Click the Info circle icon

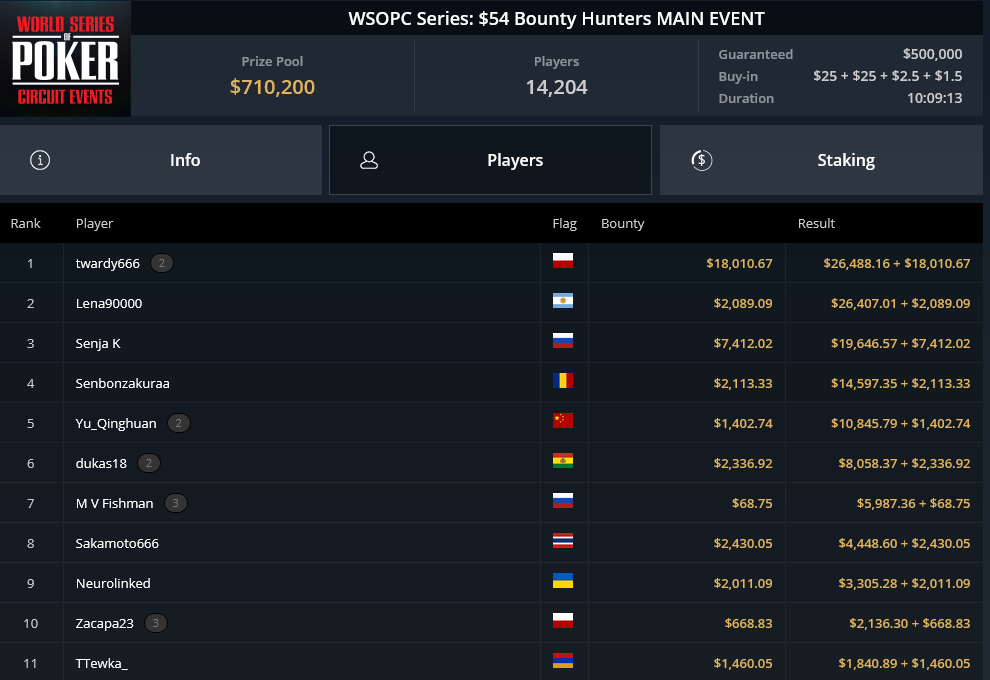[x=40, y=160]
